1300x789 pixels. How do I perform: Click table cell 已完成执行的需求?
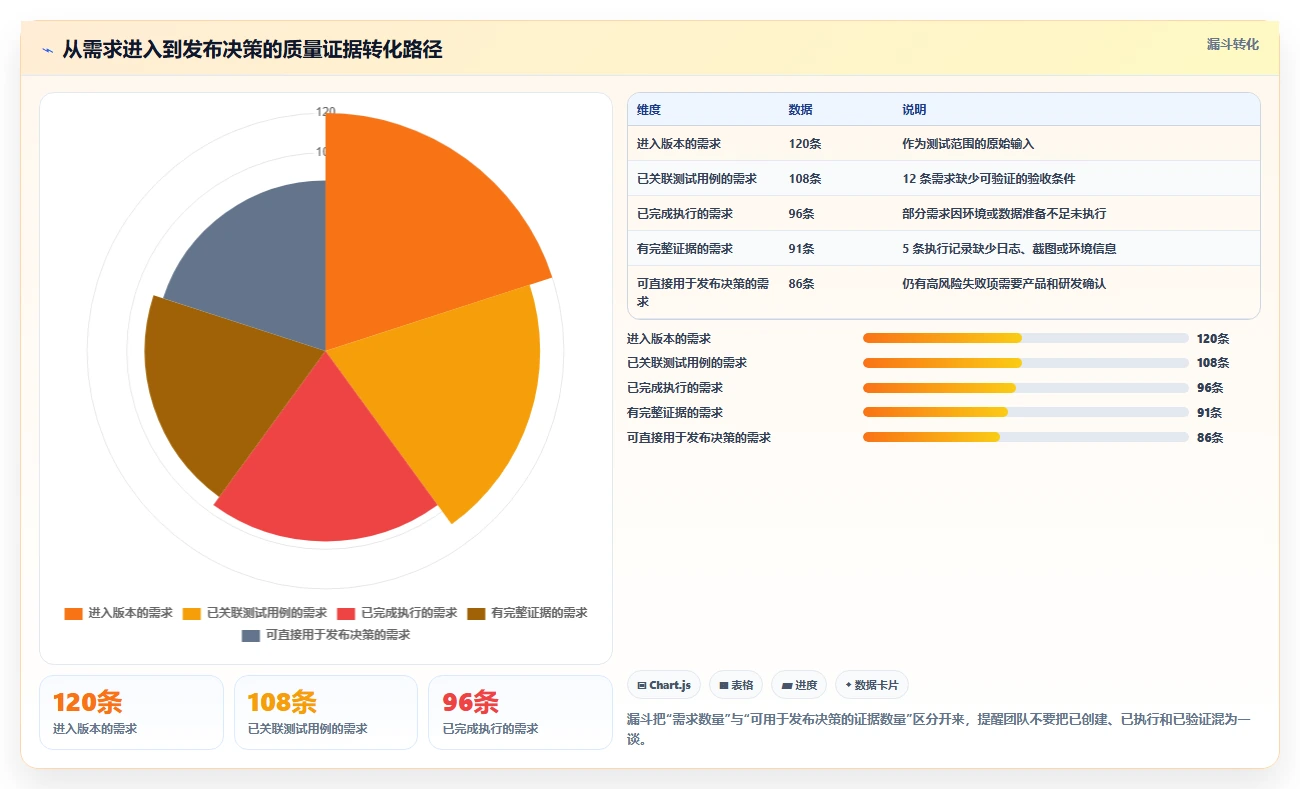(685, 214)
